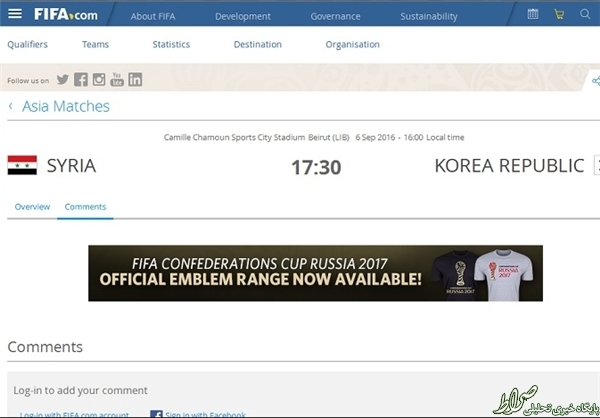Click the FIFA.com logo
Image resolution: width=600 pixels, height=418 pixels.
66,15
